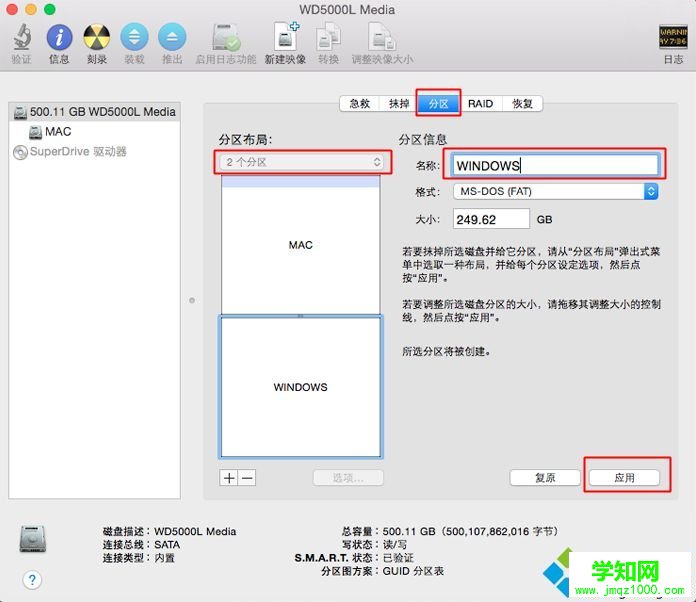Switch to the First Aid (急救) tab

tap(360, 104)
